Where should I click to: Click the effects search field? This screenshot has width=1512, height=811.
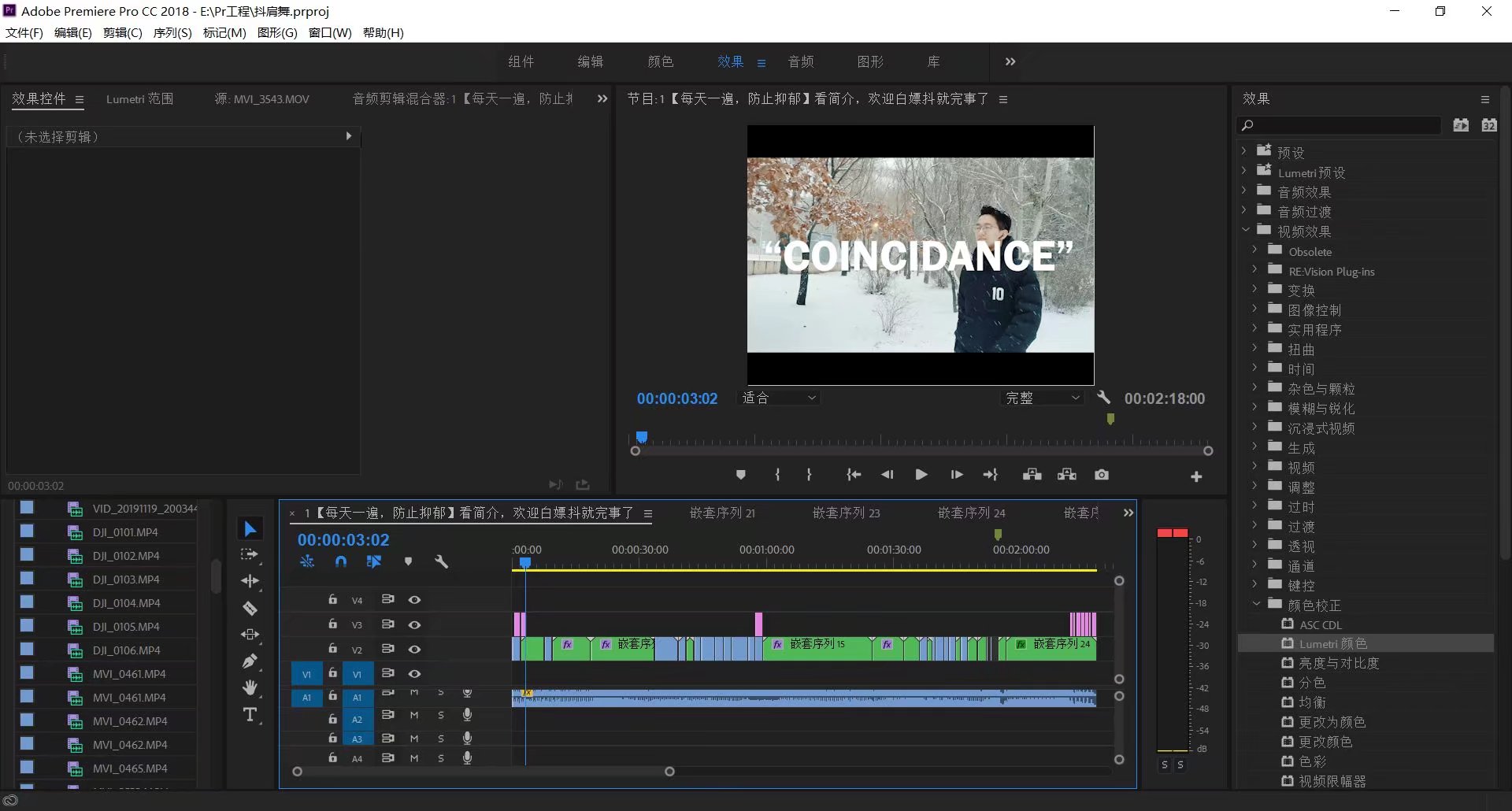pyautogui.click(x=1341, y=125)
